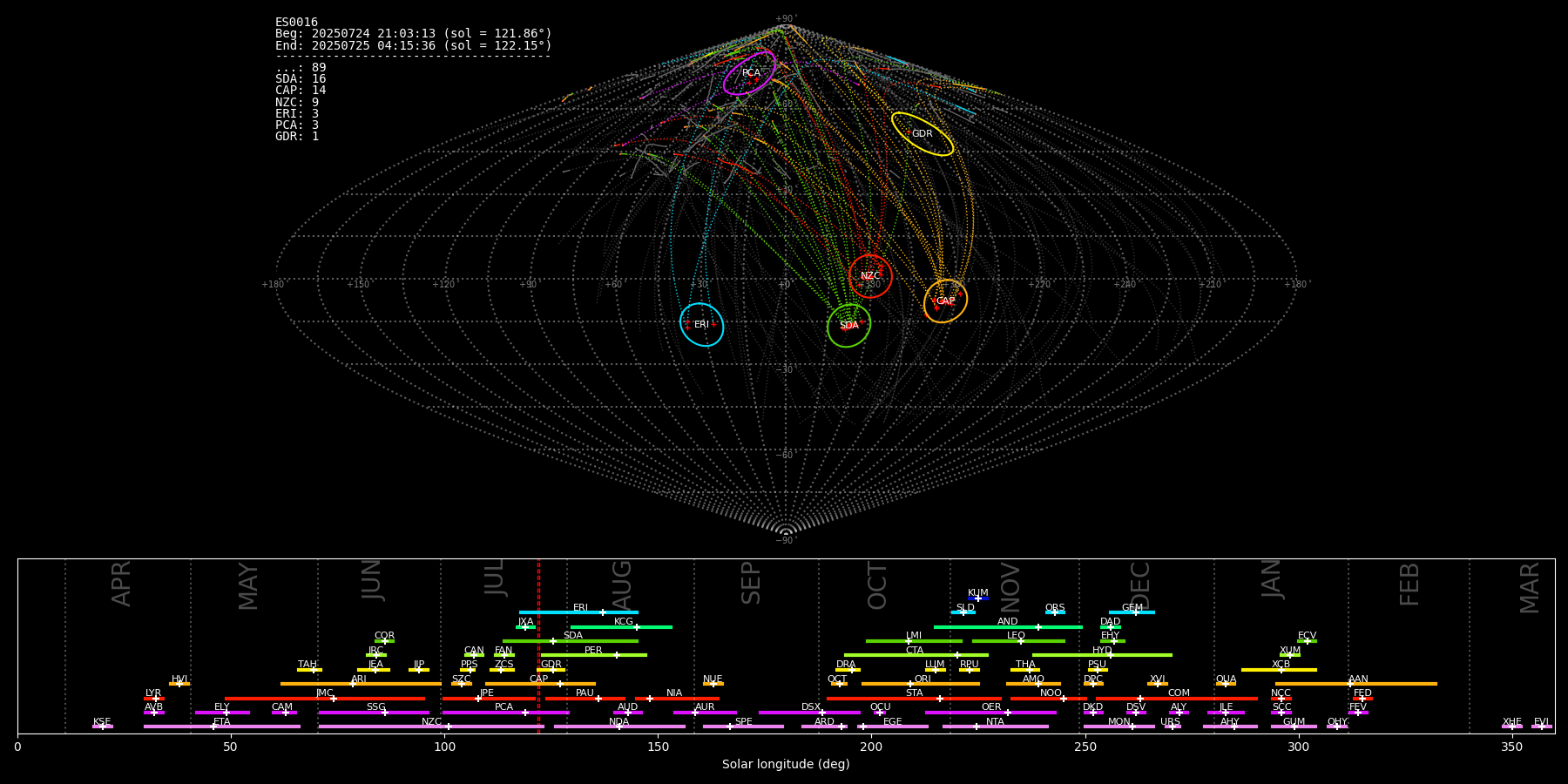Screen dimensions: 1568x784
Task: Select the 'CAP: 14' count line
Action: pyautogui.click(x=301, y=91)
